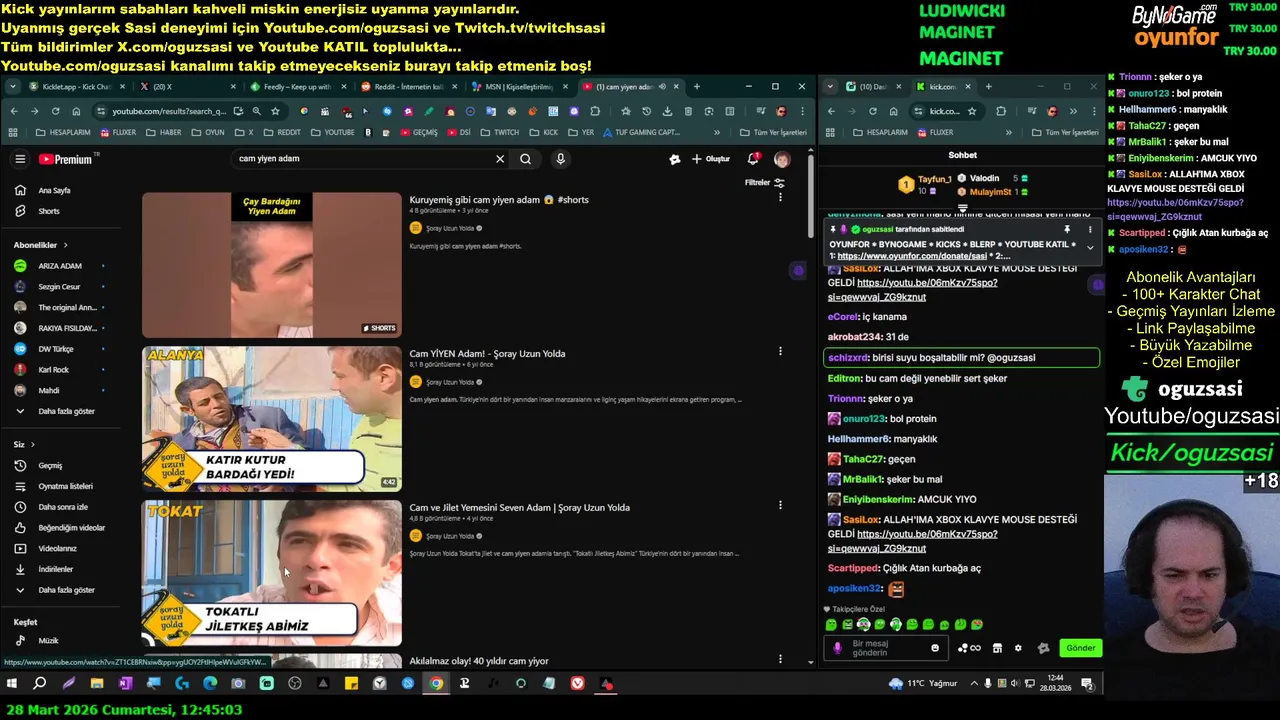This screenshot has width=1280, height=720.
Task: Switch to the MSN browser tab
Action: click(x=518, y=87)
